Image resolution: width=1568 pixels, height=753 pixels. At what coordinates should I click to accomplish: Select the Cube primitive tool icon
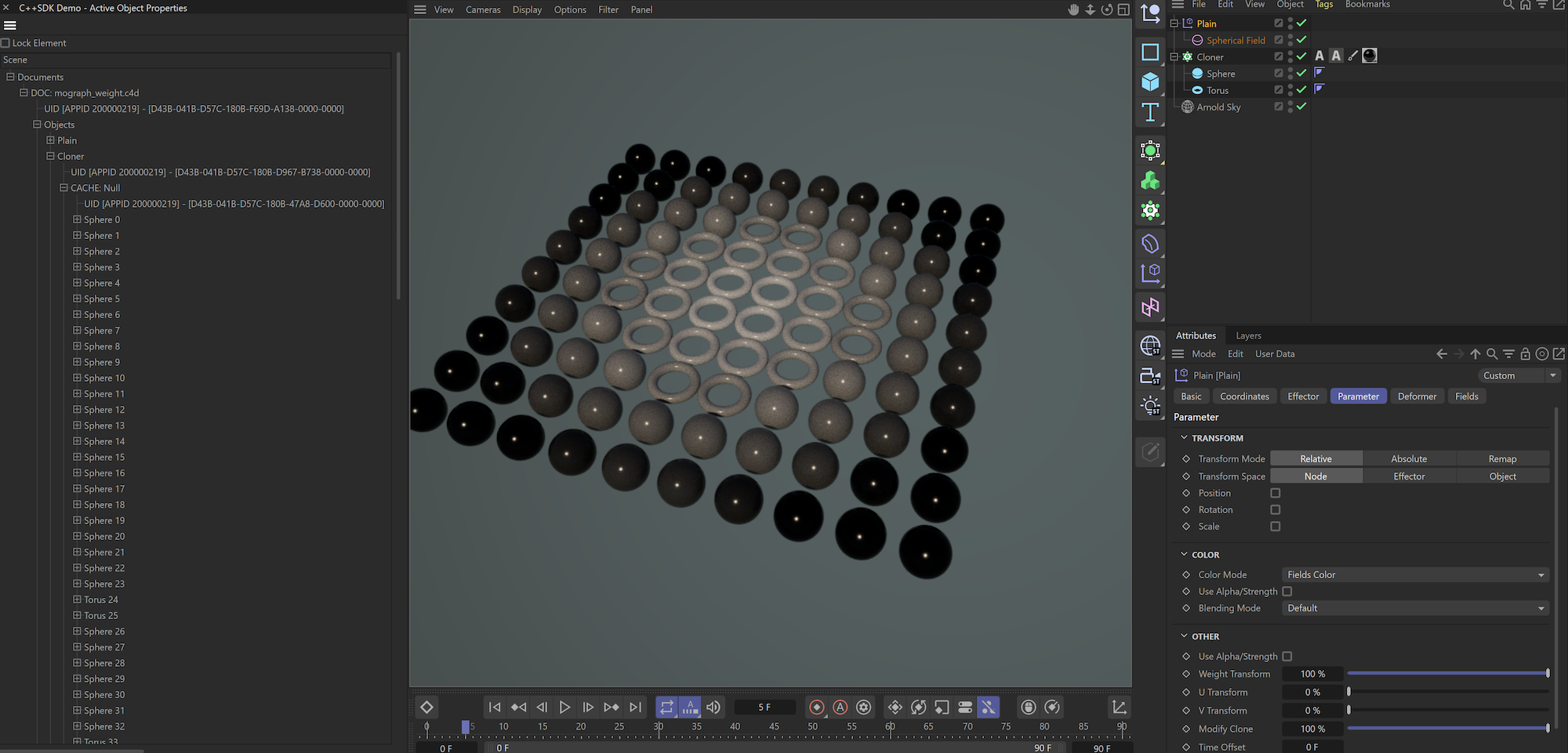(x=1150, y=81)
